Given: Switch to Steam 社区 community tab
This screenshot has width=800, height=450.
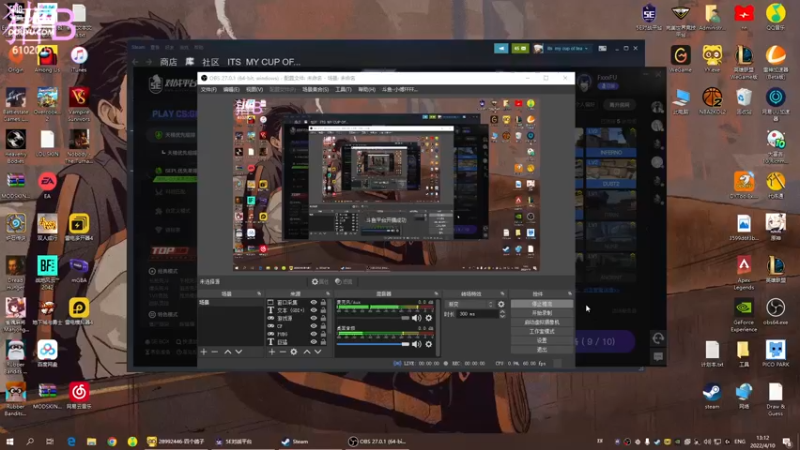Looking at the screenshot, I should click(x=211, y=62).
